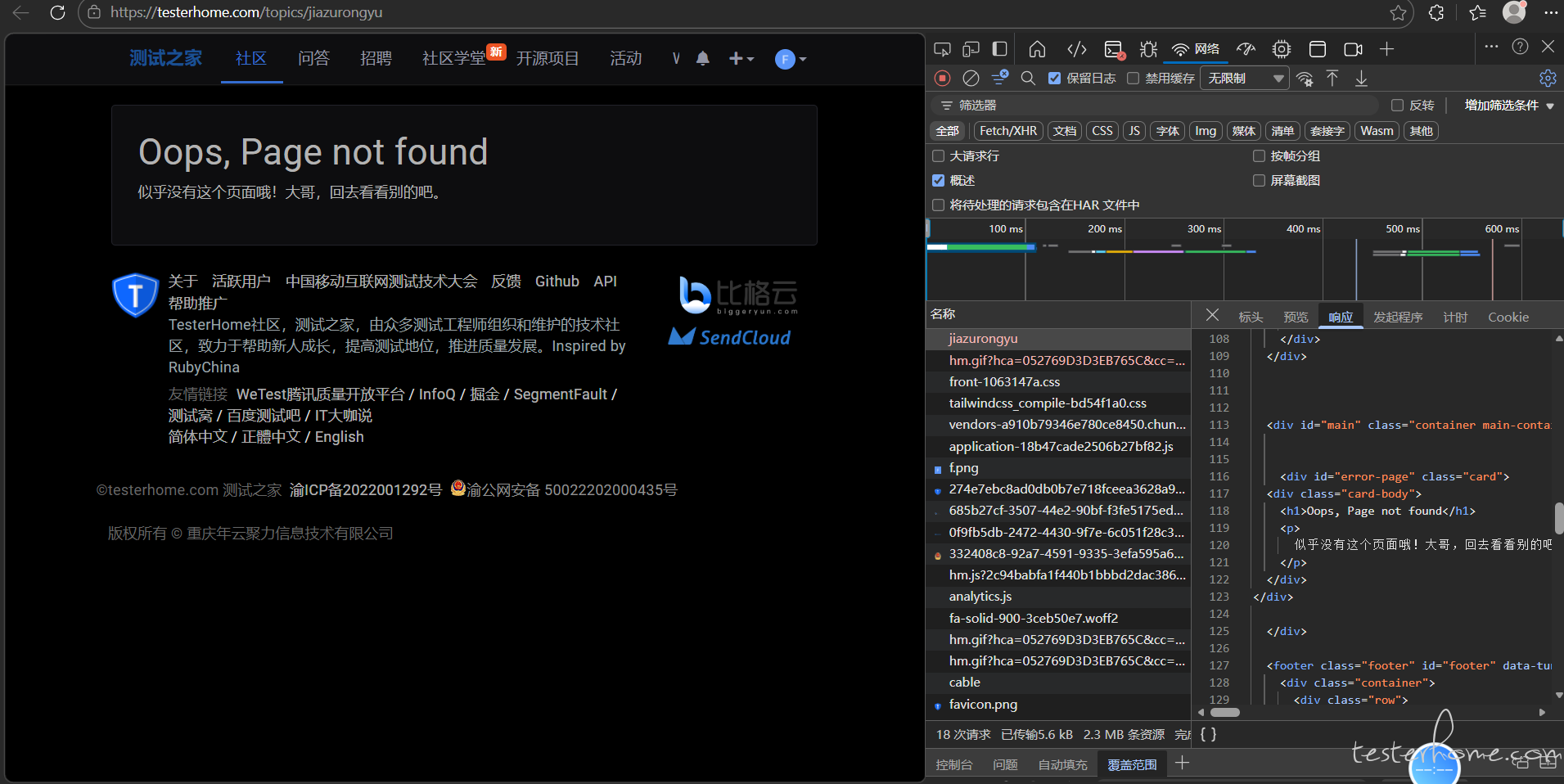Clear the network log
Viewport: 1564px width, 784px height.
click(971, 79)
